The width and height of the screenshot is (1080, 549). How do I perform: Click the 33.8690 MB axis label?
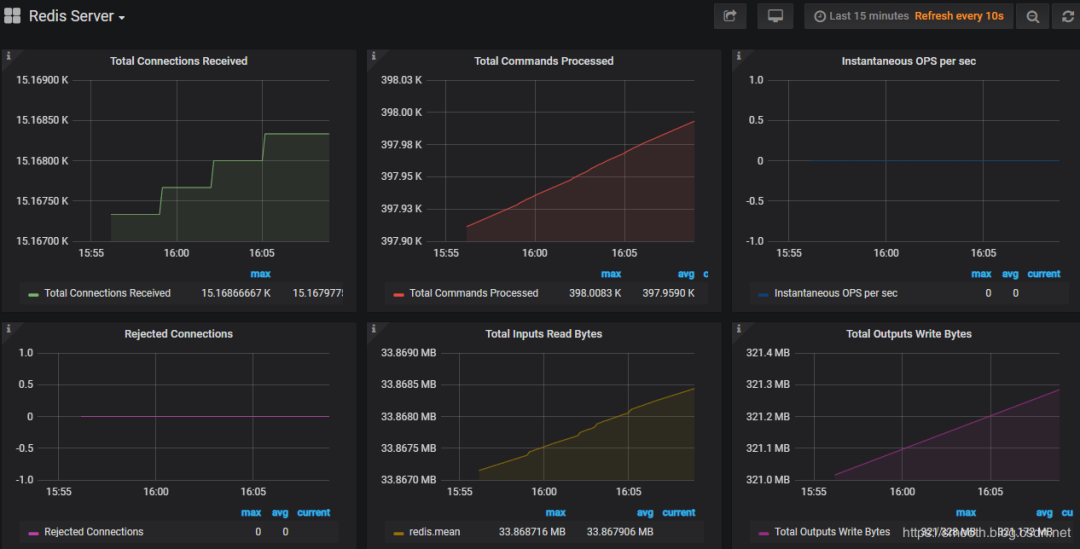[x=408, y=353]
